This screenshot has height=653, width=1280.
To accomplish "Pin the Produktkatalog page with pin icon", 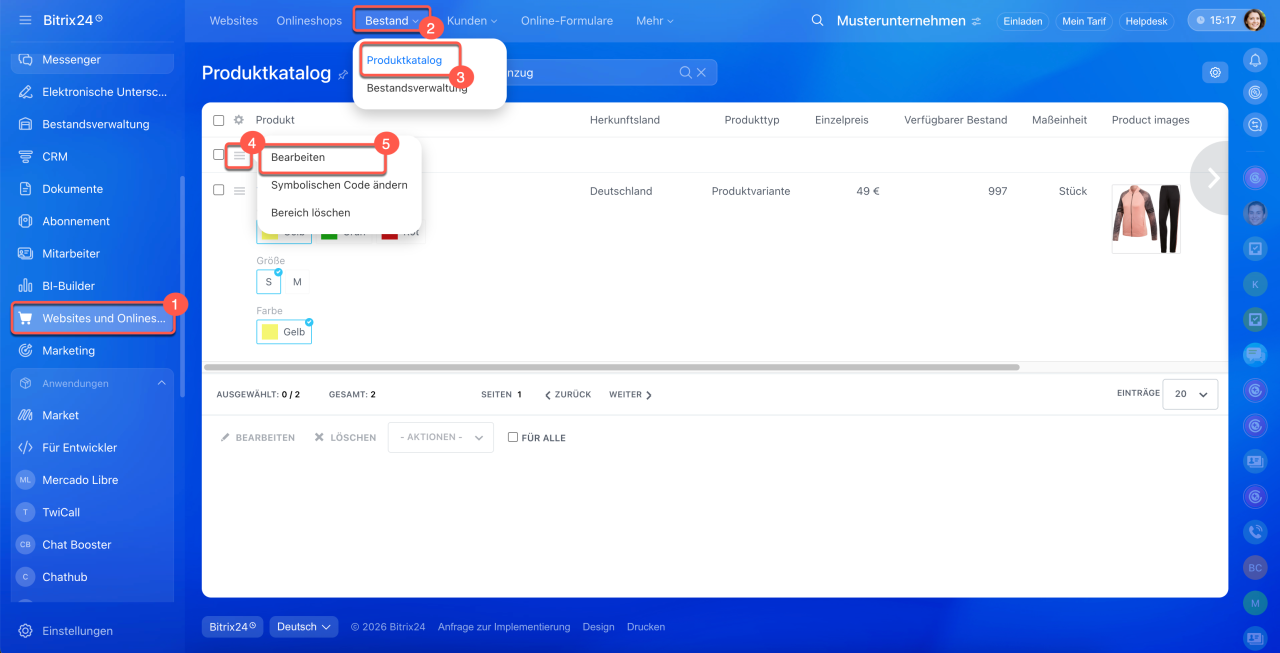I will [343, 74].
